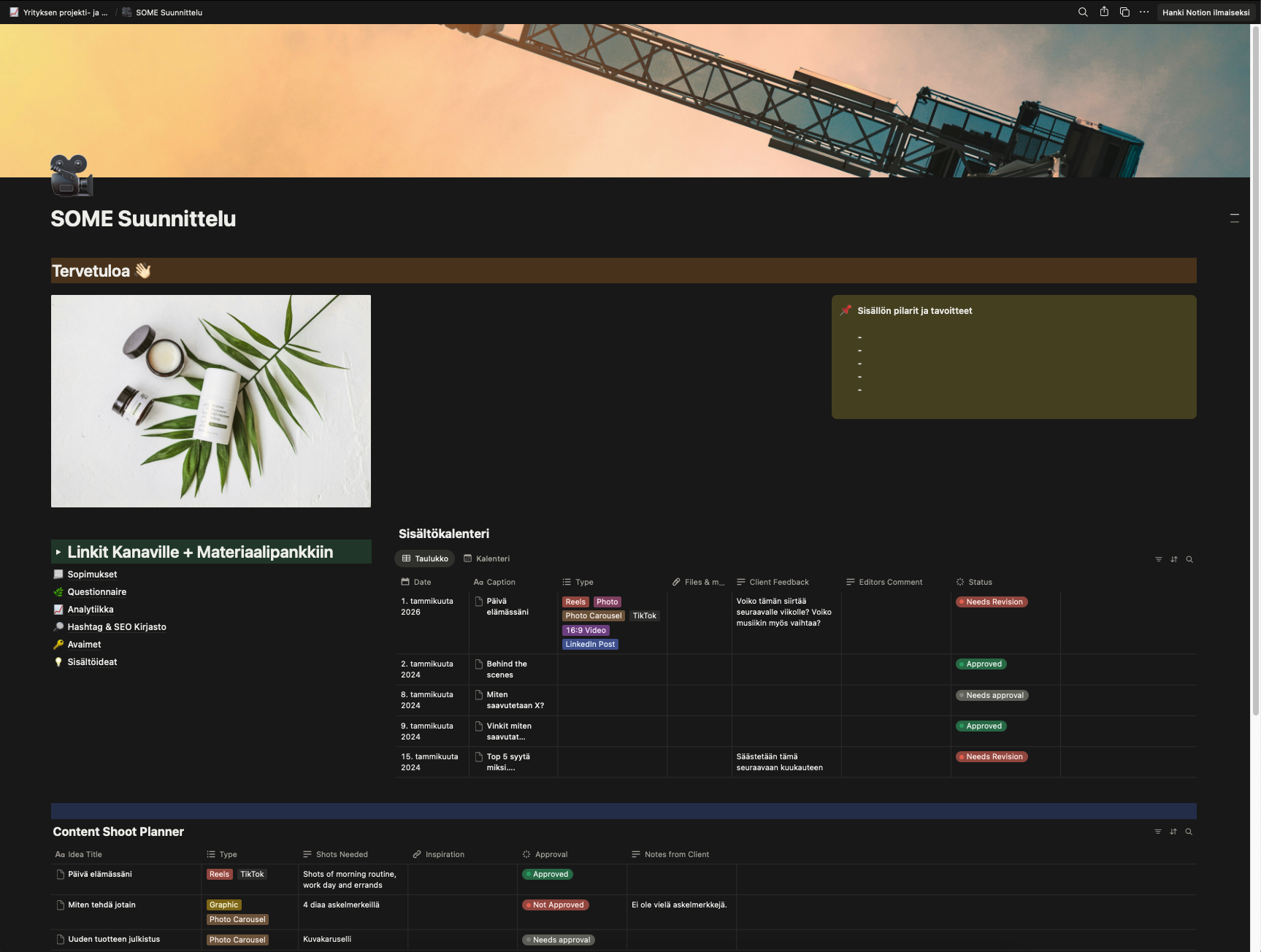Click the pin icon in pilarit callout

point(846,310)
